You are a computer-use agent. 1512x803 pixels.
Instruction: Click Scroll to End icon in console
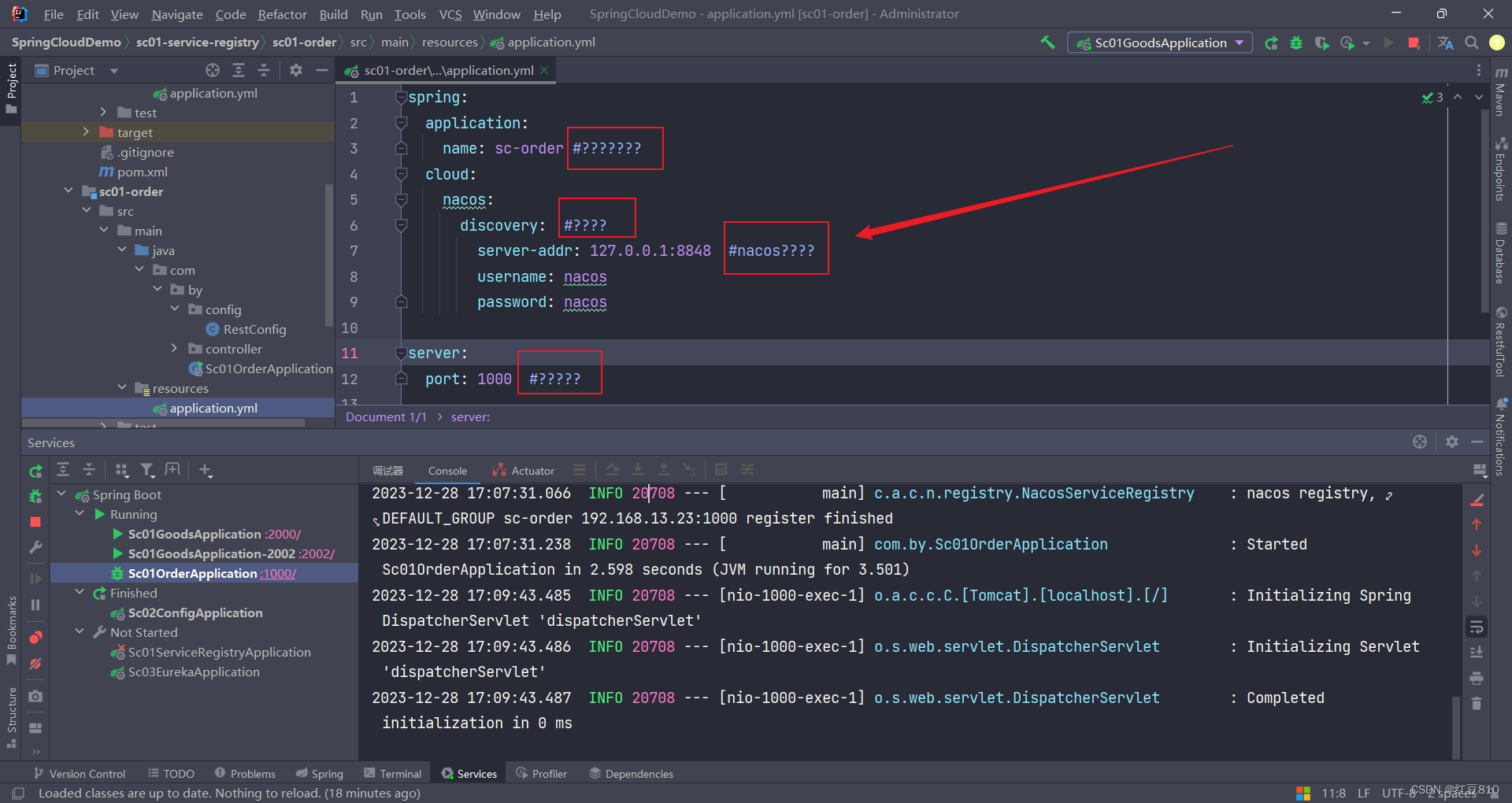1477,652
